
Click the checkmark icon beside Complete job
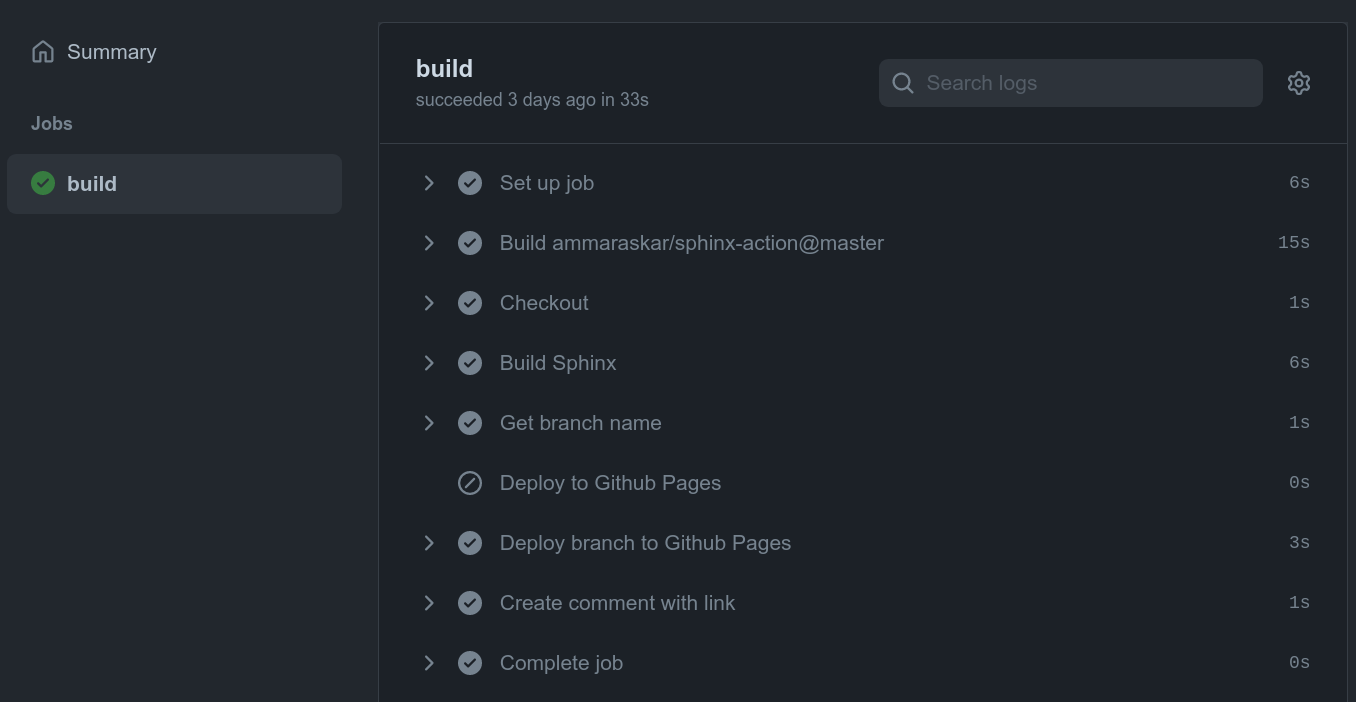tap(470, 663)
